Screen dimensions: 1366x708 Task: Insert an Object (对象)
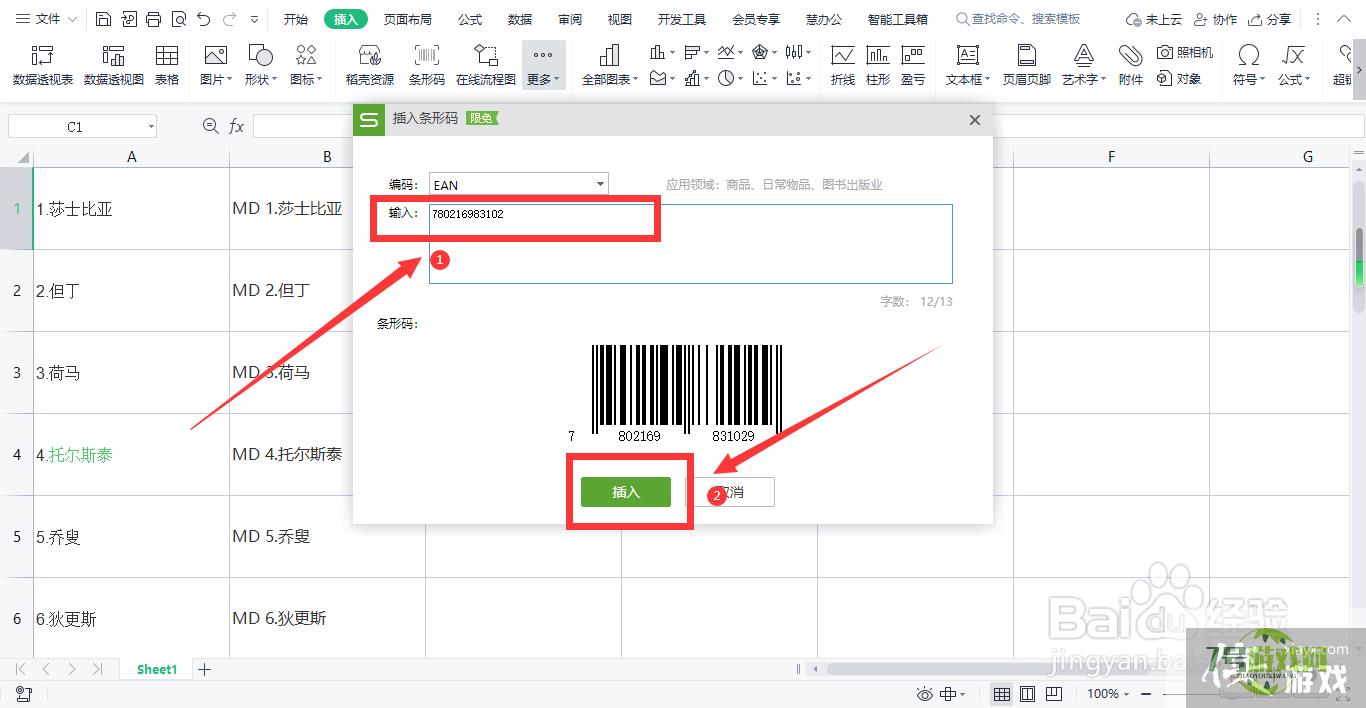[1179, 78]
